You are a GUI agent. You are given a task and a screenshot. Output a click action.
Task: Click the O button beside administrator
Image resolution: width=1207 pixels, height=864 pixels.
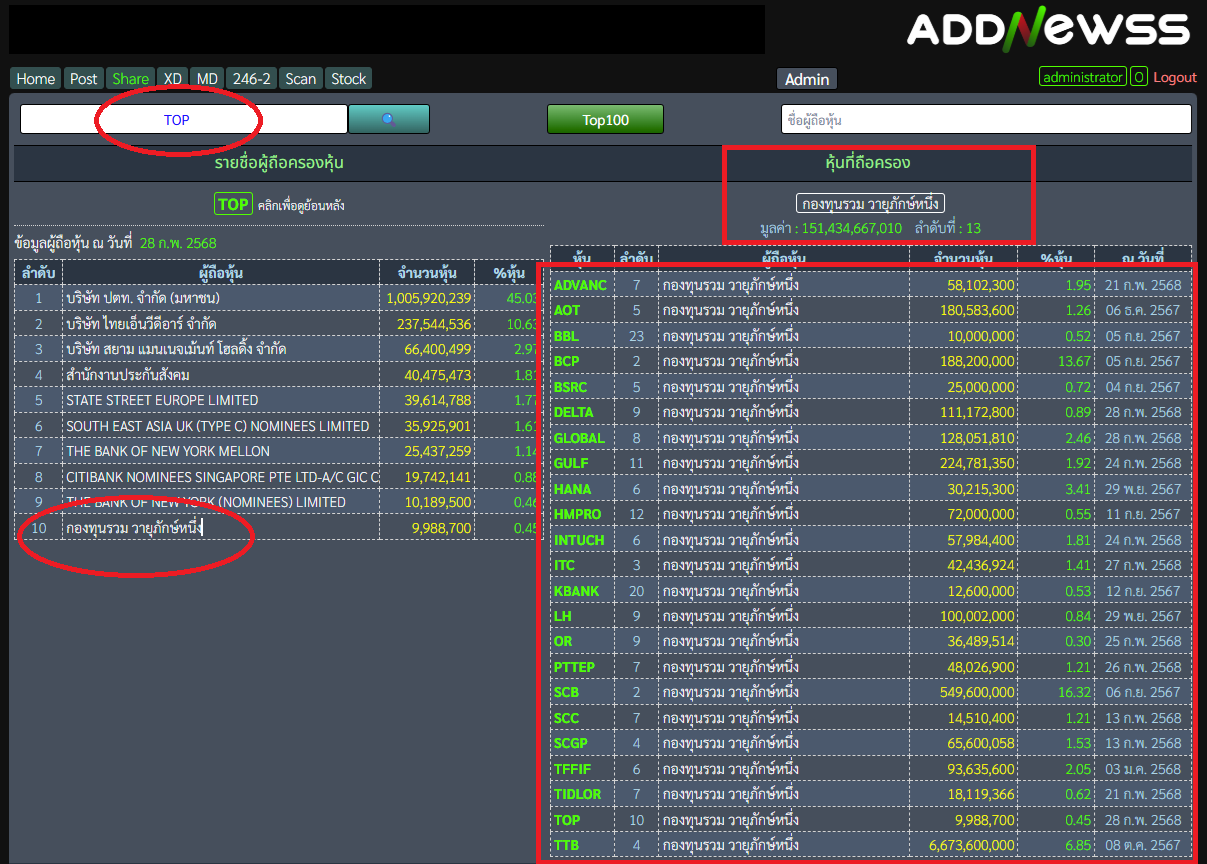click(1139, 77)
